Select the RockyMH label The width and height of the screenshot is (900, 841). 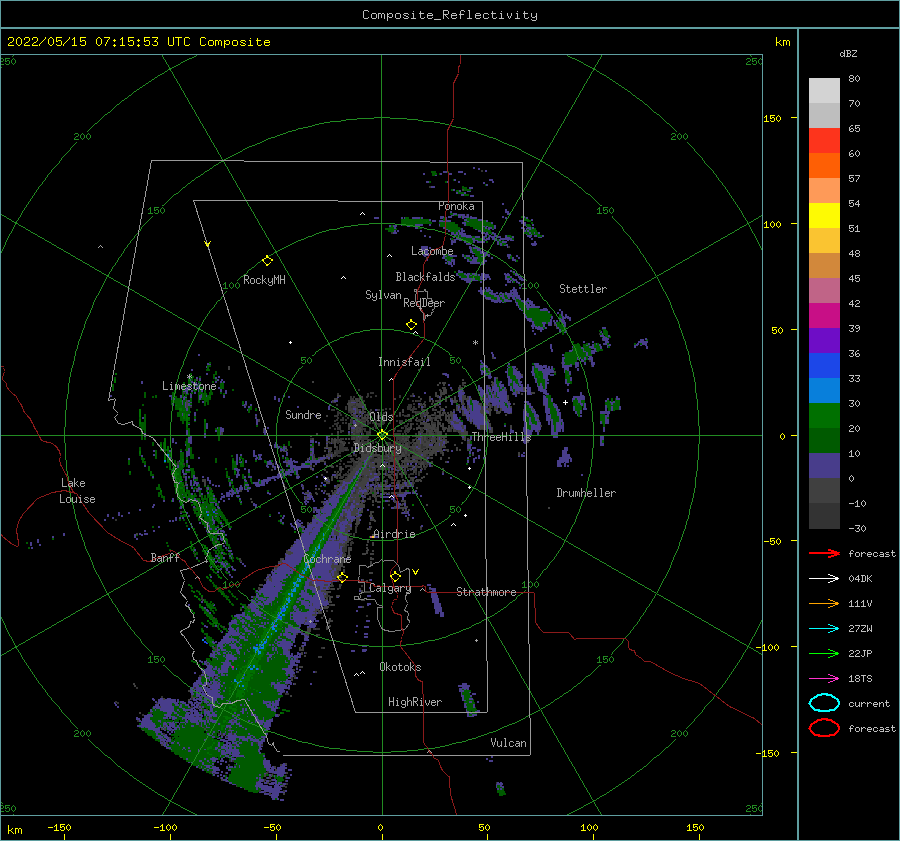click(265, 280)
